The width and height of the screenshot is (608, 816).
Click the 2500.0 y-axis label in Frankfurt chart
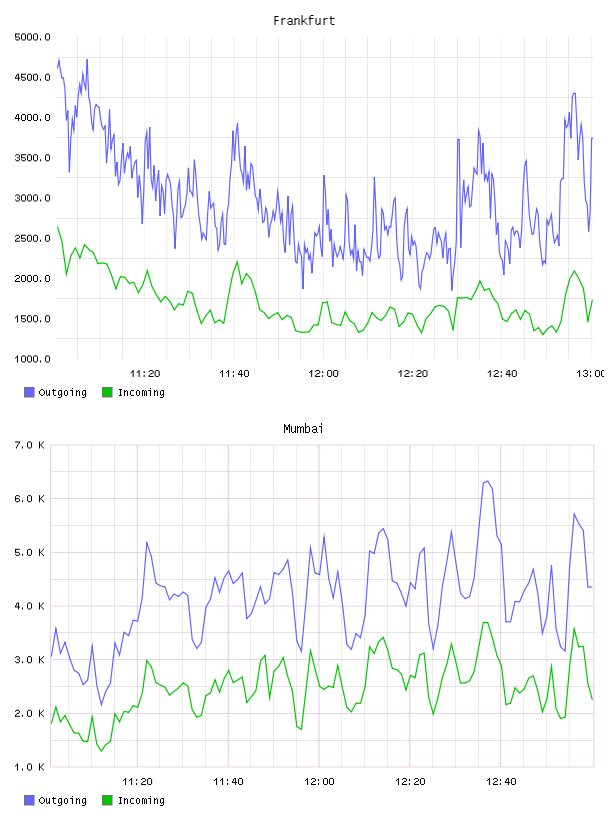pos(32,238)
